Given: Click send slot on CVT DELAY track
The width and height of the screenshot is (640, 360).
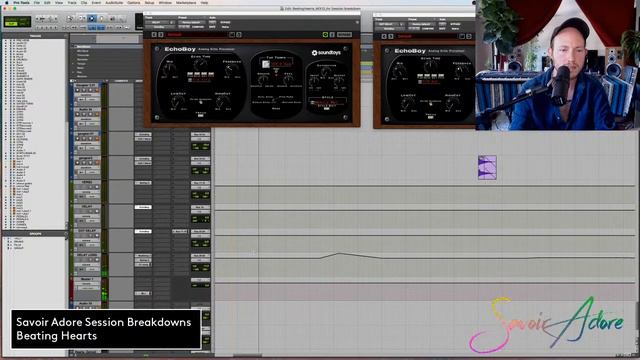Looking at the screenshot, I should [180, 231].
